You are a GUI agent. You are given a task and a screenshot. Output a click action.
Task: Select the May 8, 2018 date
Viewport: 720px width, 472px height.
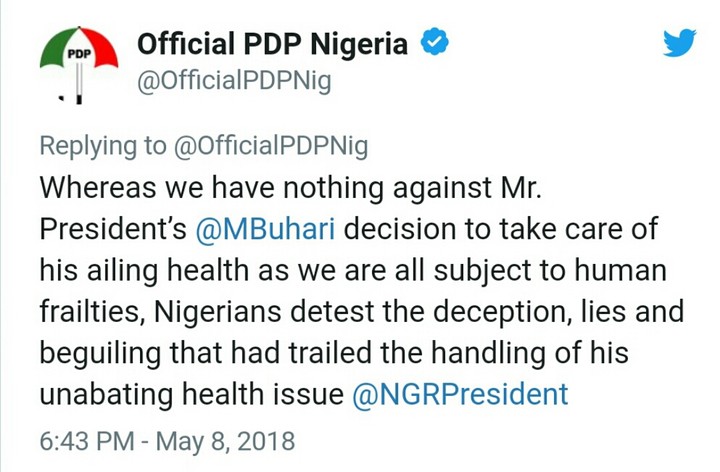[228, 440]
